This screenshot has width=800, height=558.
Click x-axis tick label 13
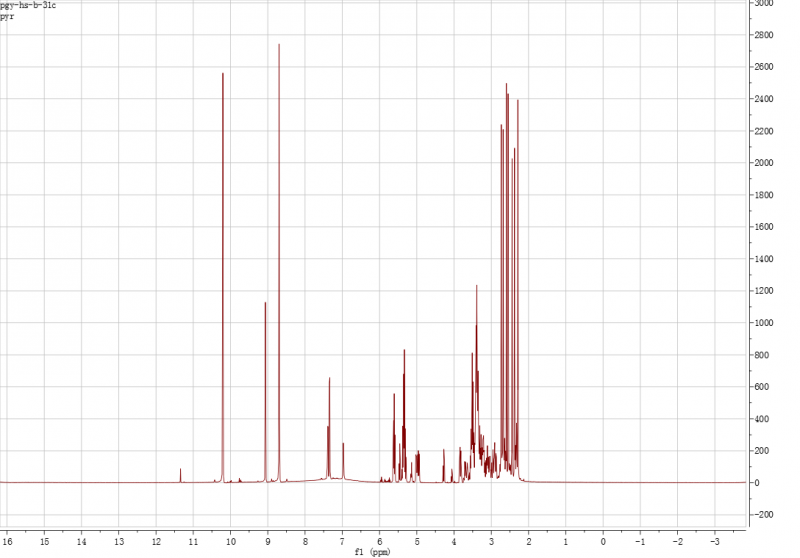point(119,542)
